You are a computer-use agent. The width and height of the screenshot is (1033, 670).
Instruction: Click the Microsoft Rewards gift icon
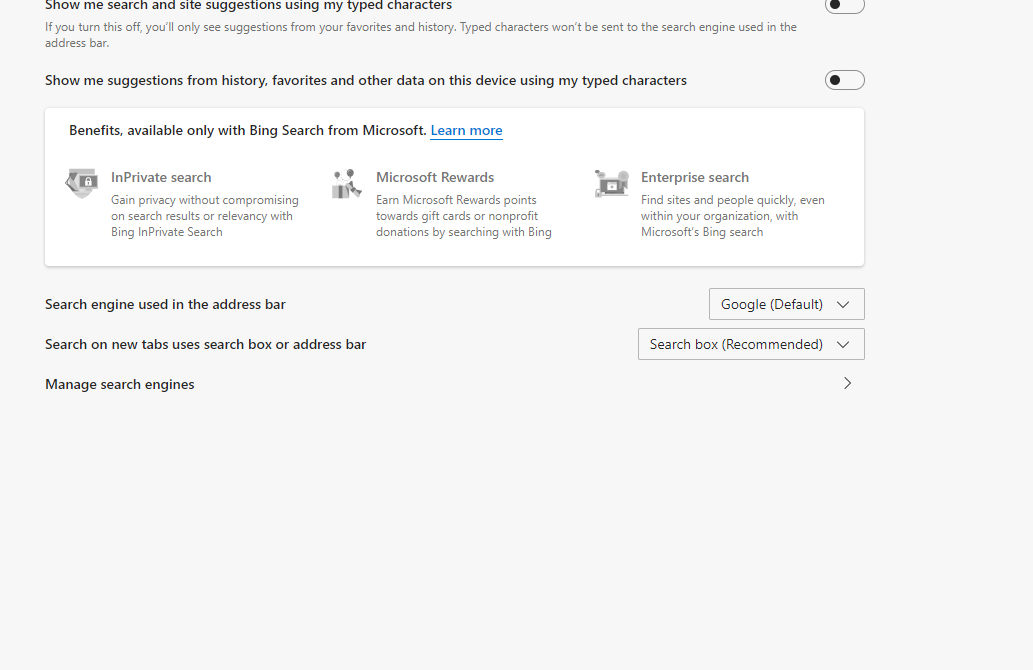click(x=346, y=186)
